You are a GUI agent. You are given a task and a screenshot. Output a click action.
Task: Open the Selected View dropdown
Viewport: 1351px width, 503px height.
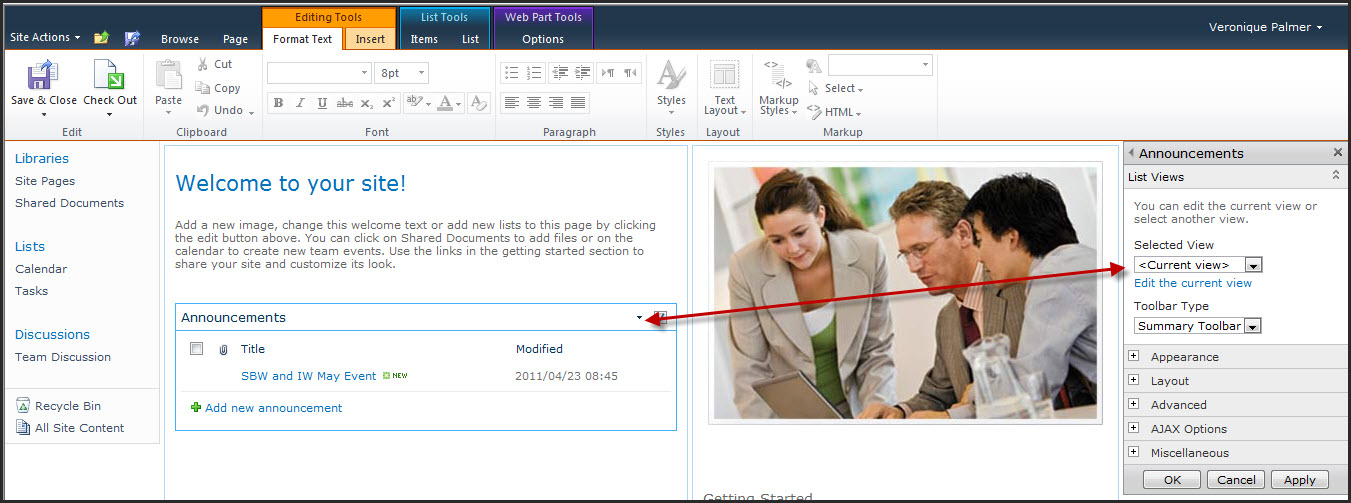tap(1253, 265)
